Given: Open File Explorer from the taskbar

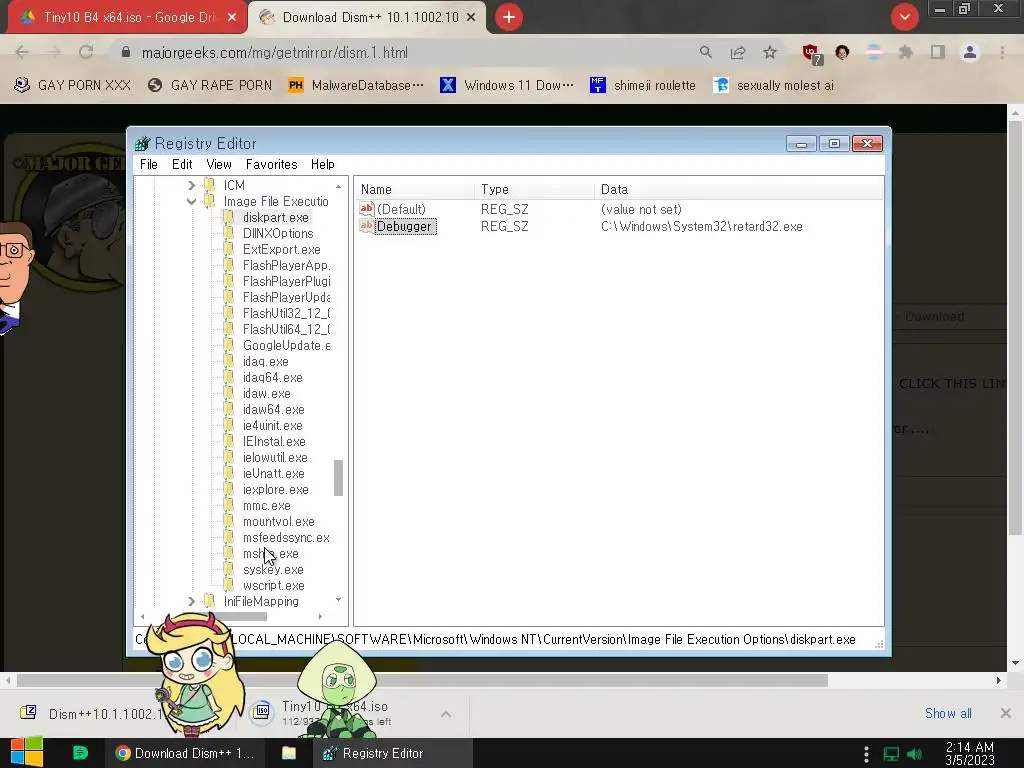Looking at the screenshot, I should [x=289, y=753].
